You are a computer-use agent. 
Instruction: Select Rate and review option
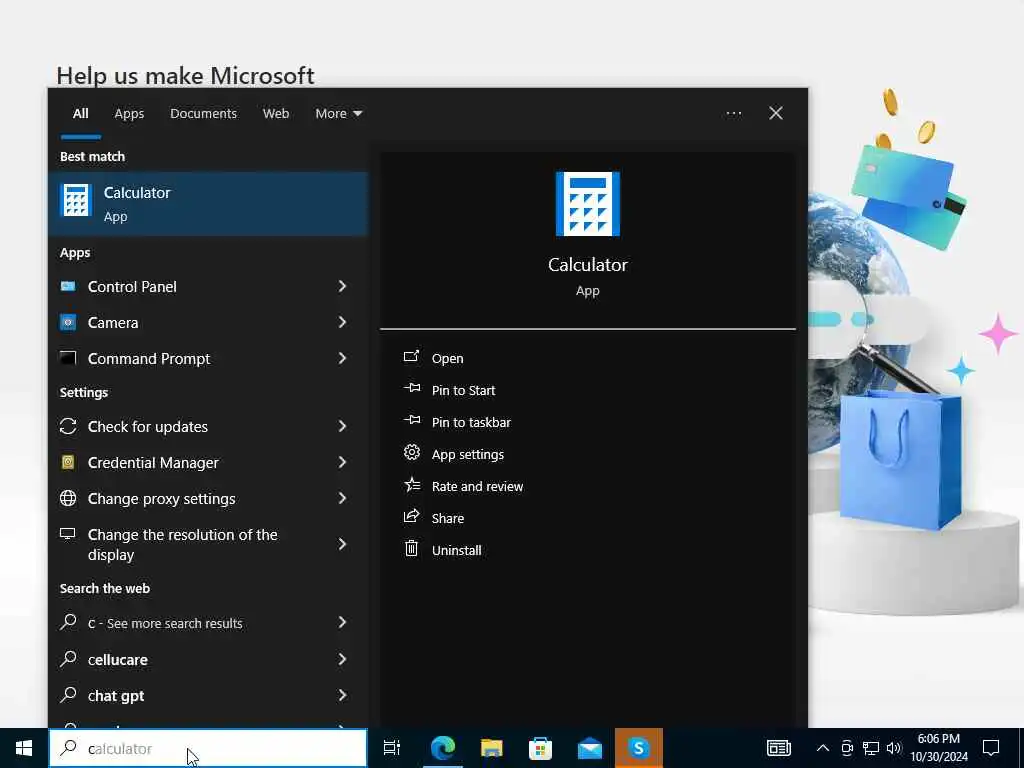477,487
